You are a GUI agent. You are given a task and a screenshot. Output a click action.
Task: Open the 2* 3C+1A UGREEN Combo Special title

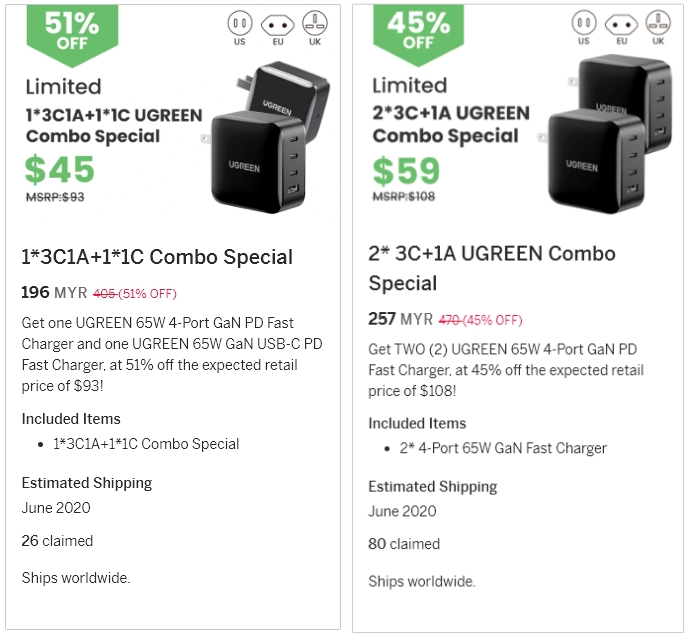pyautogui.click(x=491, y=268)
